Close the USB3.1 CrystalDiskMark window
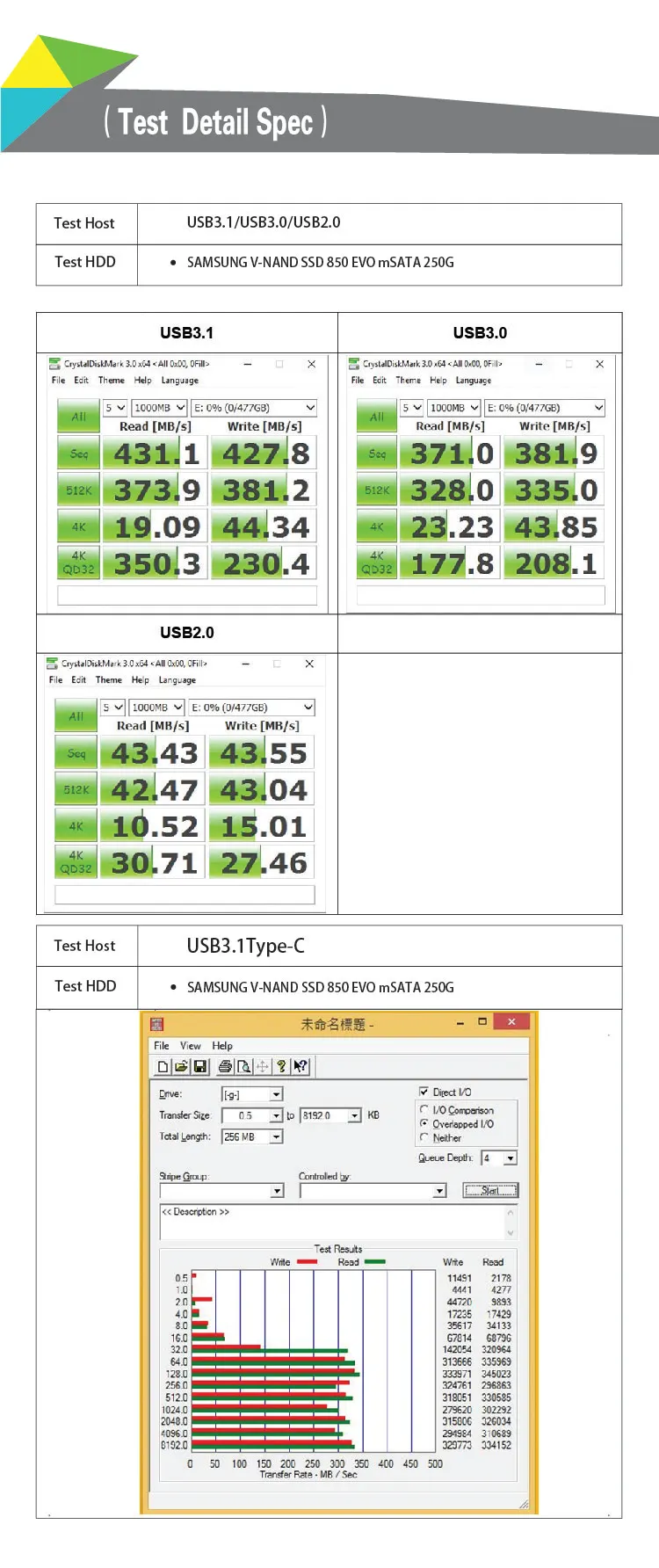 [x=311, y=364]
